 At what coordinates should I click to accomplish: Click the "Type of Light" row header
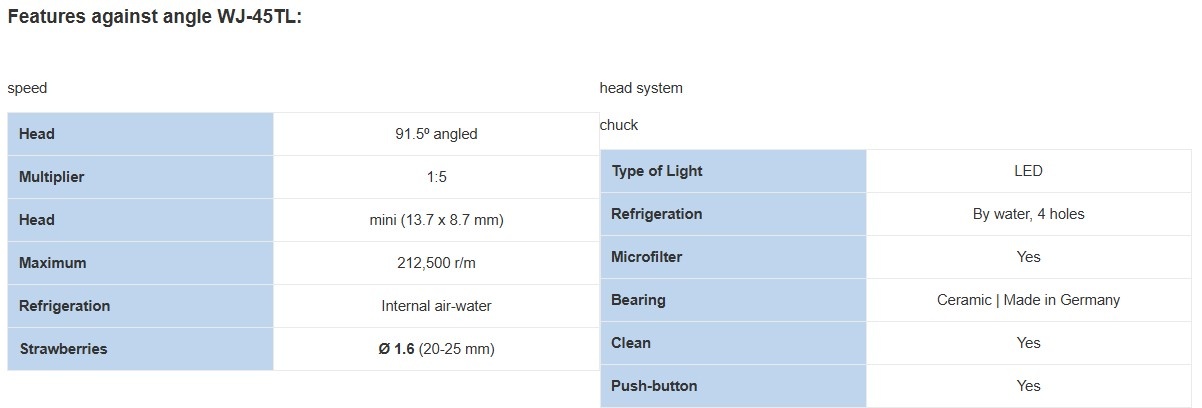[657, 171]
